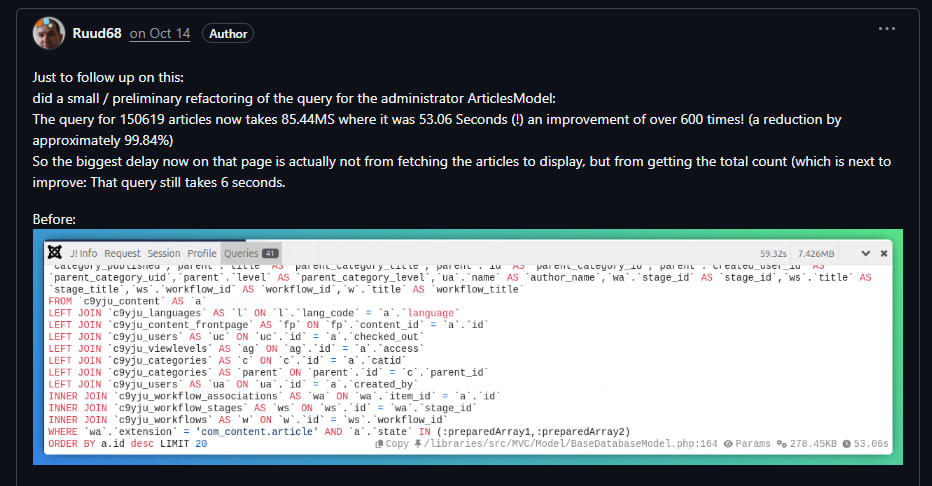932x486 pixels.
Task: Click the Joomla logo in debug bar
Action: tap(56, 253)
